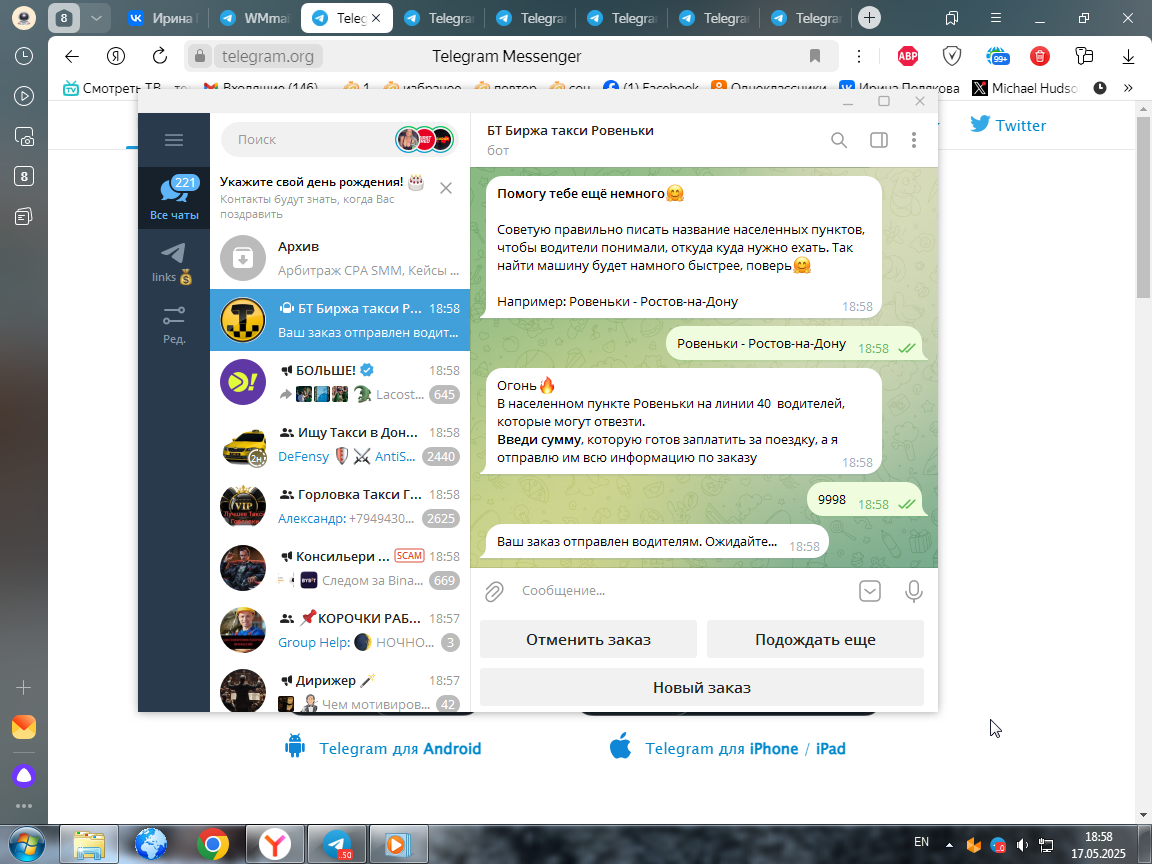Open a new browser tab
This screenshot has width=1152, height=864.
tap(869, 18)
